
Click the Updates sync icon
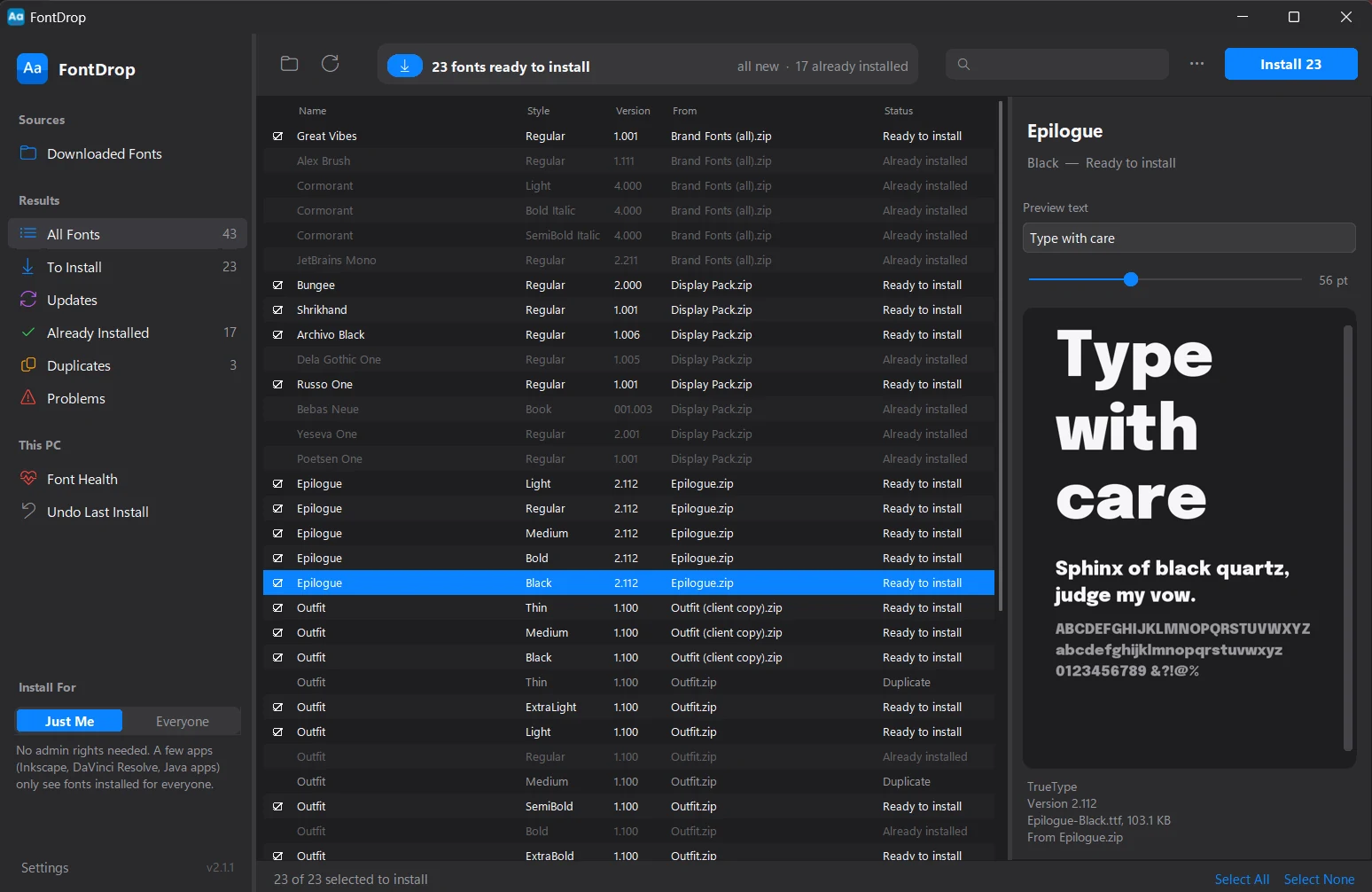(28, 300)
